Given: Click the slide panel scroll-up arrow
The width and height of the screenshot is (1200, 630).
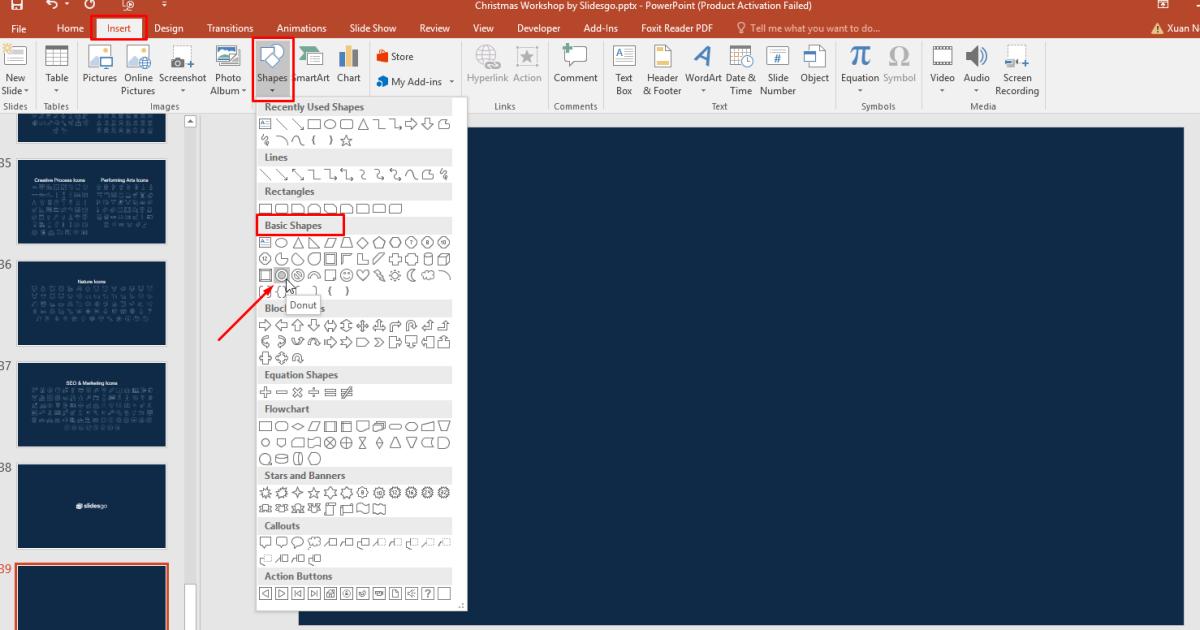Looking at the screenshot, I should click(191, 121).
